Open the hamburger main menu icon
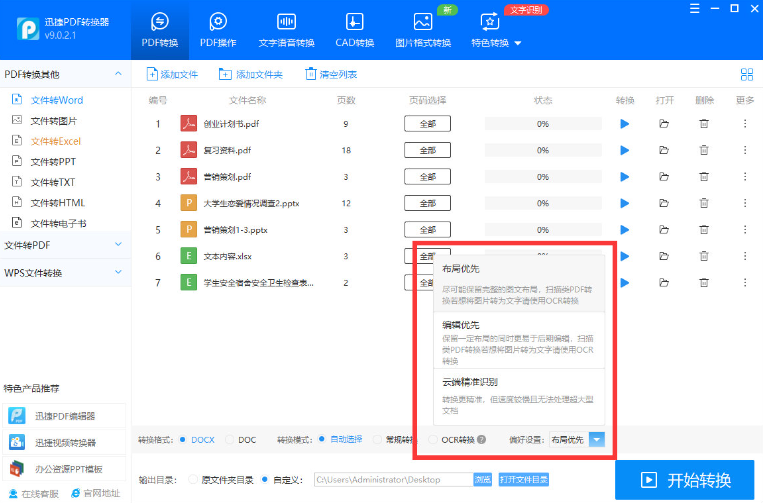The height and width of the screenshot is (503, 763). coord(694,9)
